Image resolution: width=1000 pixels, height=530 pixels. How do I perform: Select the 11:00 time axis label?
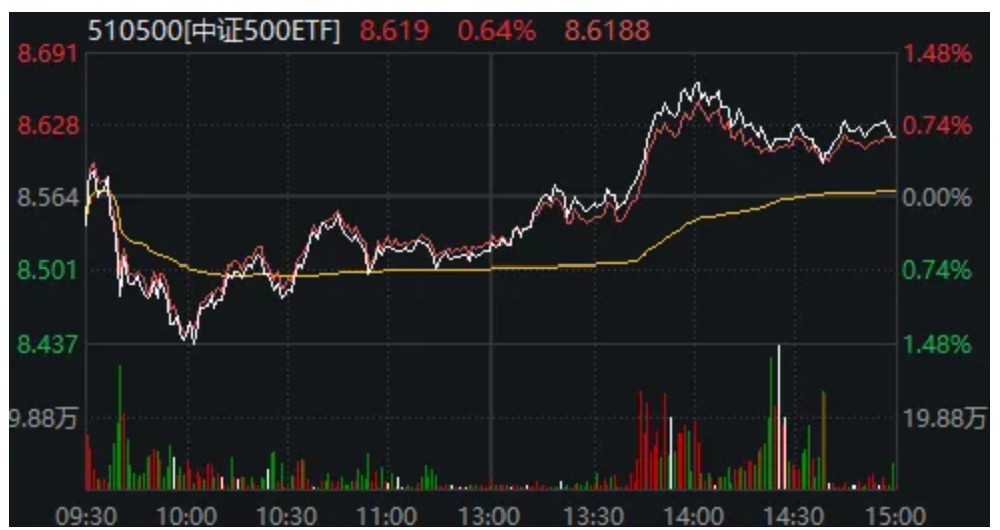(388, 515)
